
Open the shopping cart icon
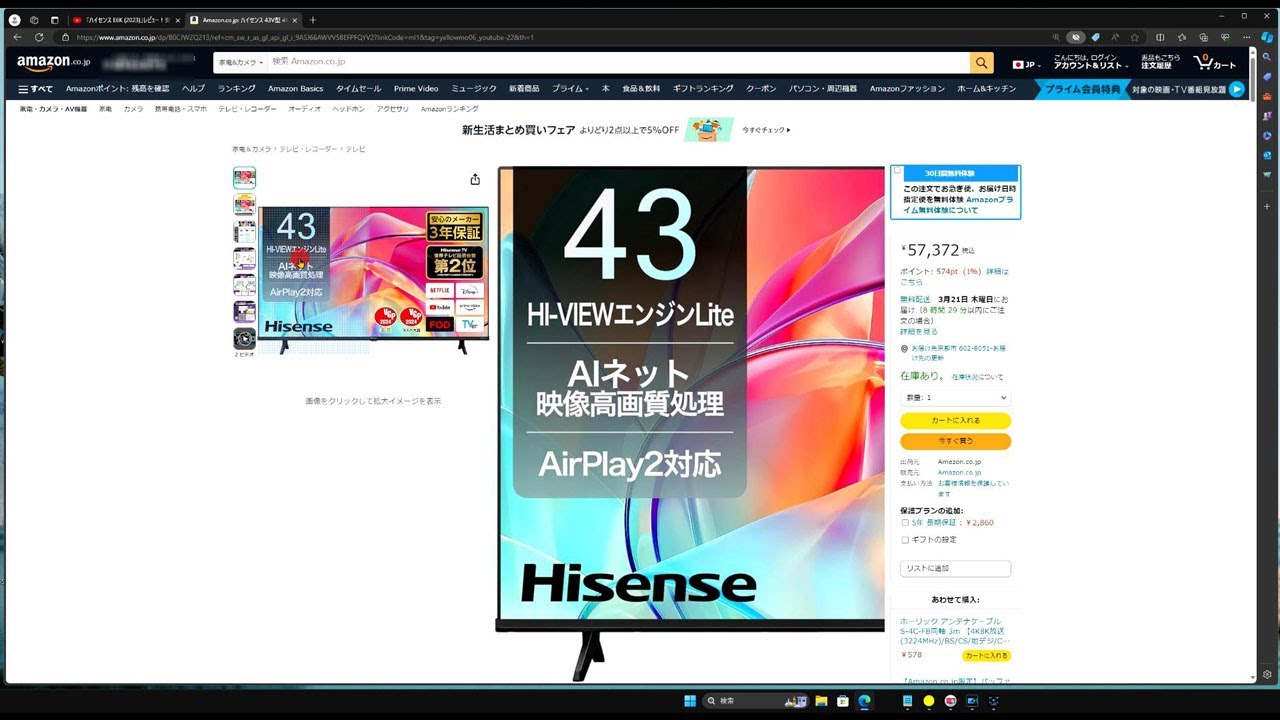pyautogui.click(x=1215, y=63)
